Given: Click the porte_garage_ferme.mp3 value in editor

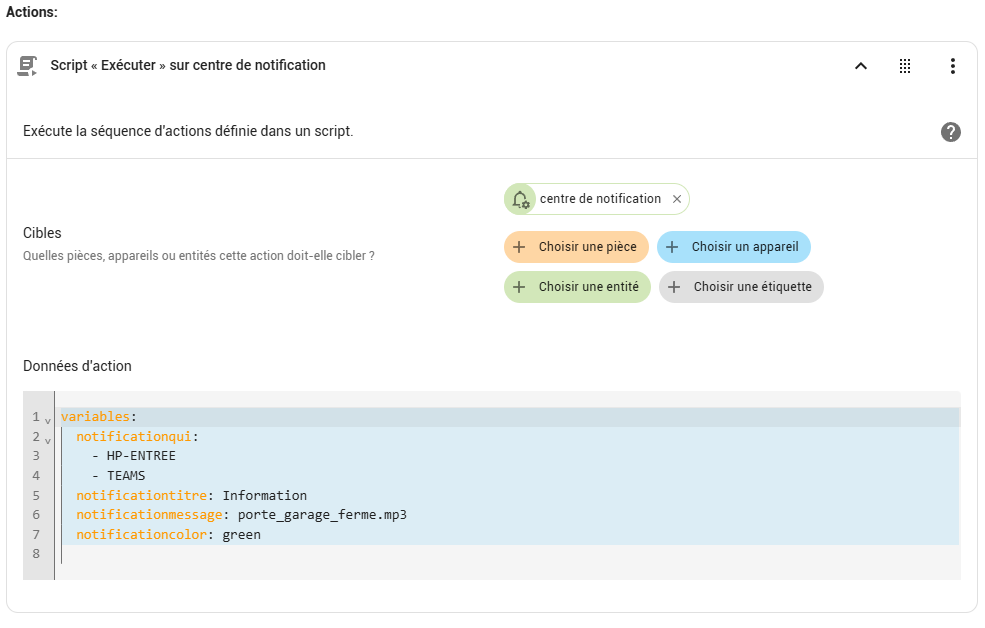Looking at the screenshot, I should pos(322,515).
